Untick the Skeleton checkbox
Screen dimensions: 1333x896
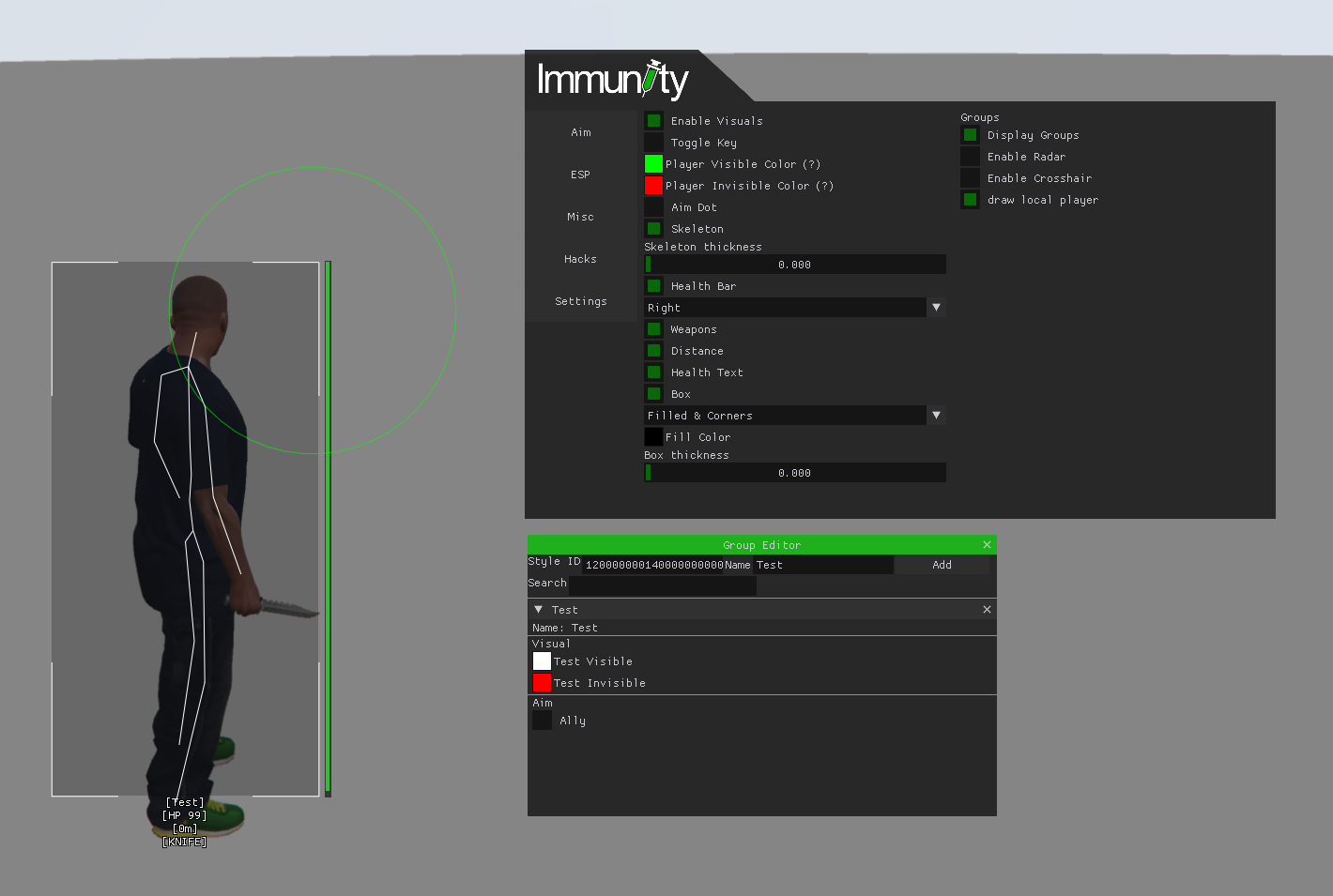[x=654, y=229]
